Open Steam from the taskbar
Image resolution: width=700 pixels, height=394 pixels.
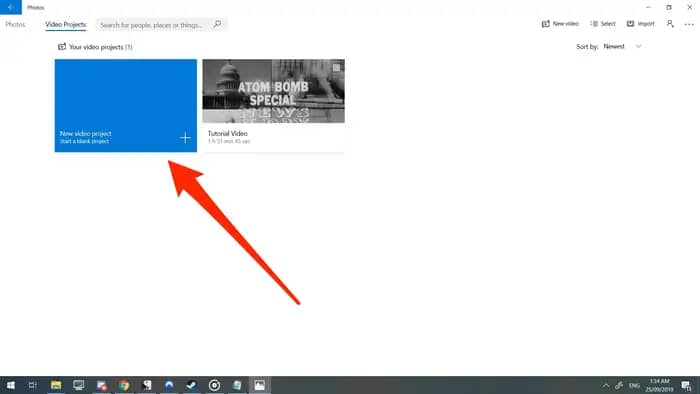[x=192, y=385]
